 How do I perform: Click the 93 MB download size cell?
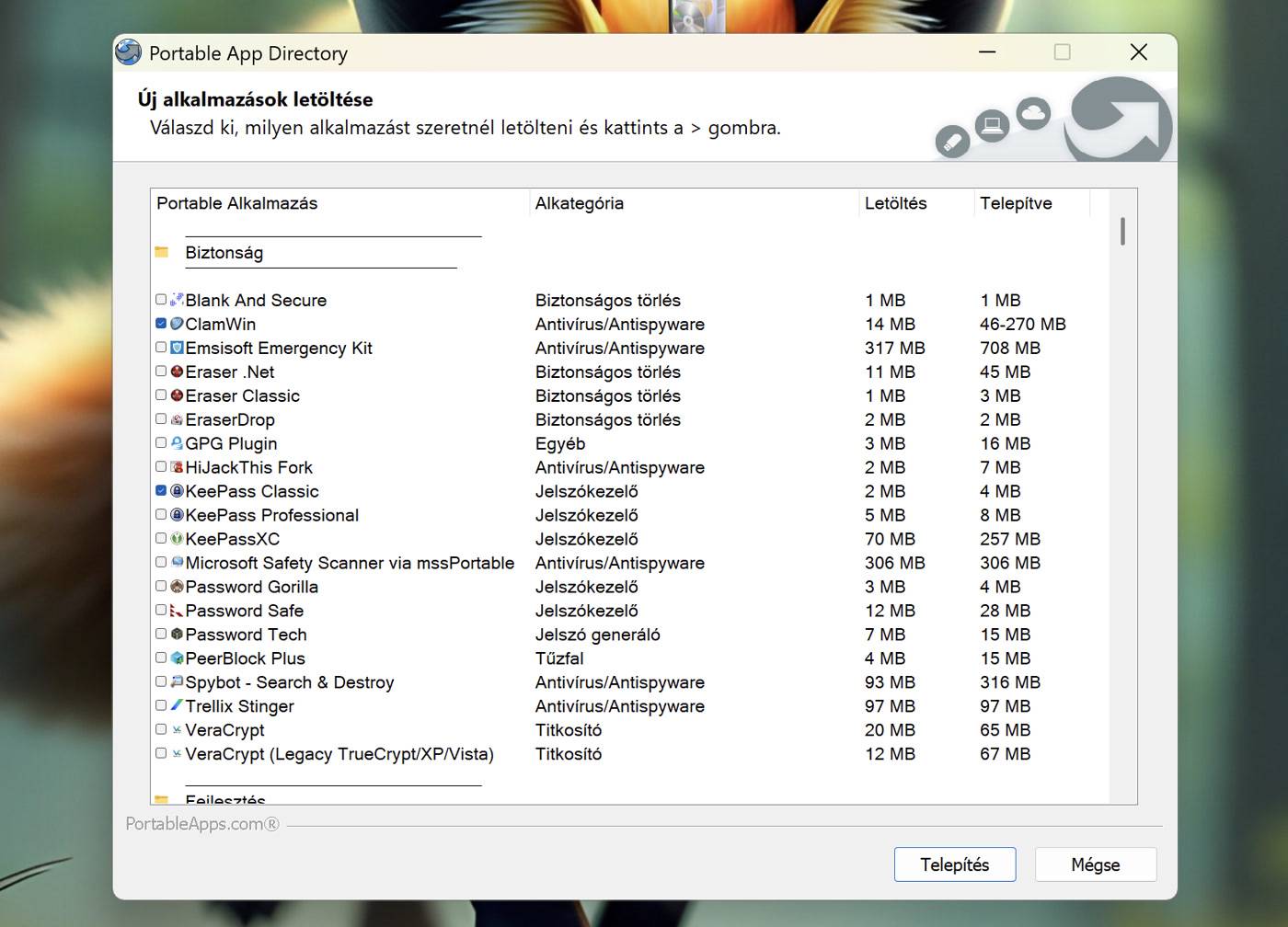[890, 682]
